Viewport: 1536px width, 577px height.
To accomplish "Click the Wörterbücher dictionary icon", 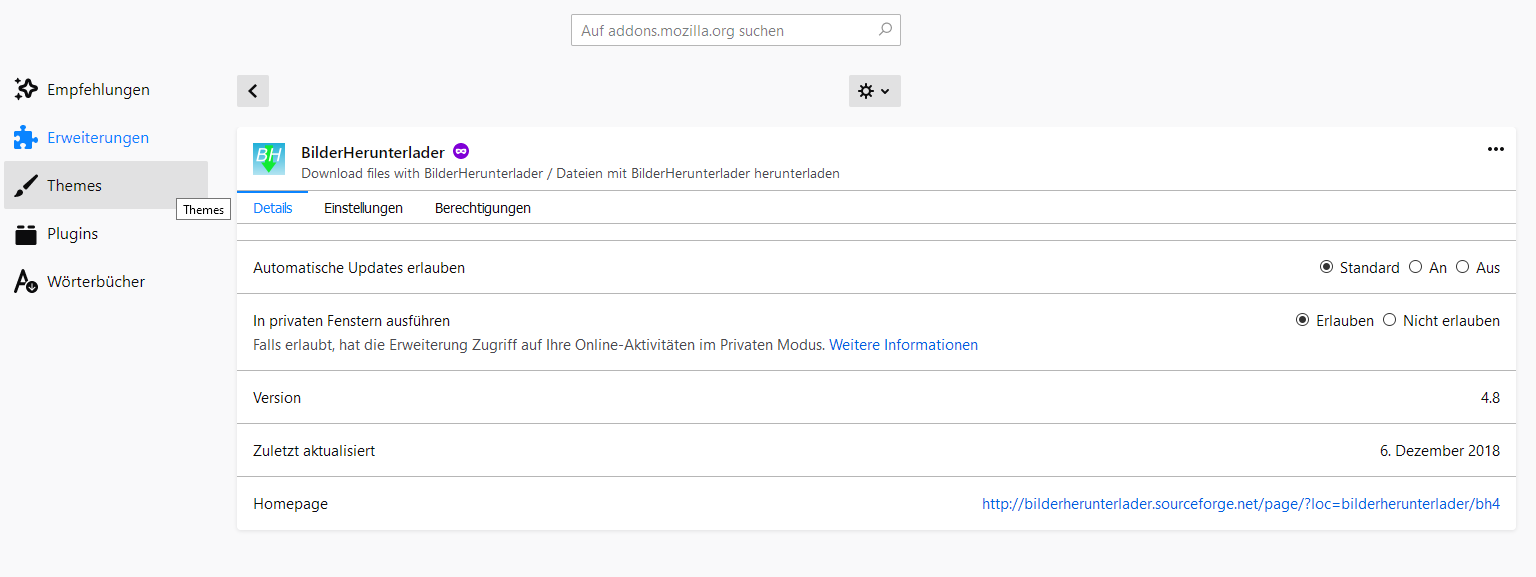I will click(26, 282).
